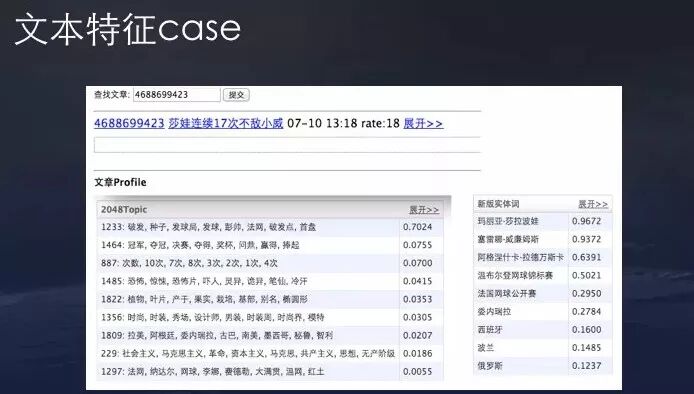Click entity score 0.1600
This screenshot has width=694, height=394.
[x=586, y=330]
